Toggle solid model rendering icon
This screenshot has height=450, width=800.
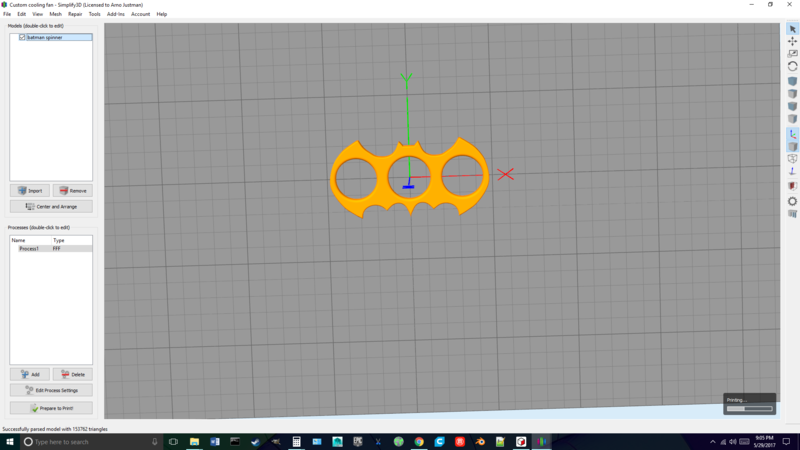pyautogui.click(x=792, y=146)
